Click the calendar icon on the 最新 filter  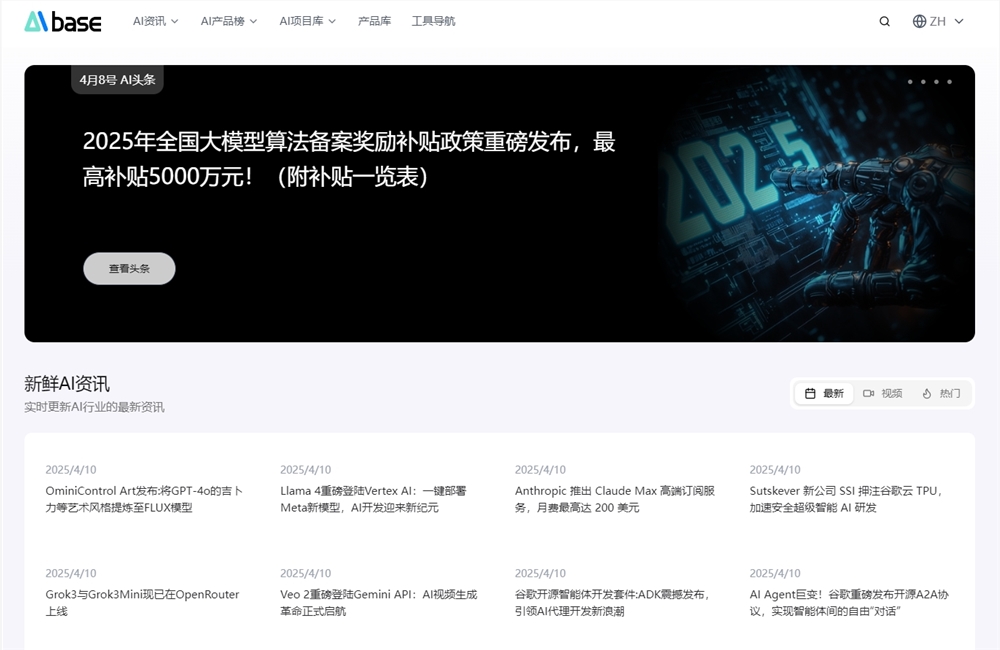click(x=812, y=393)
